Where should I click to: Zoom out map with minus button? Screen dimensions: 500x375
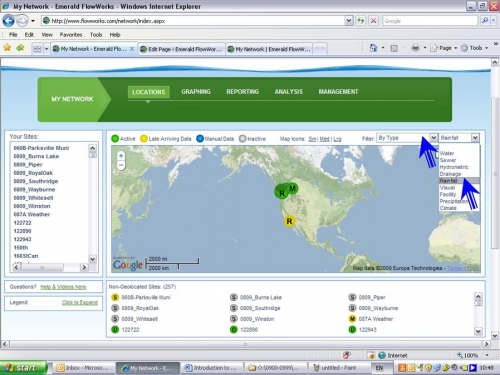(x=121, y=165)
